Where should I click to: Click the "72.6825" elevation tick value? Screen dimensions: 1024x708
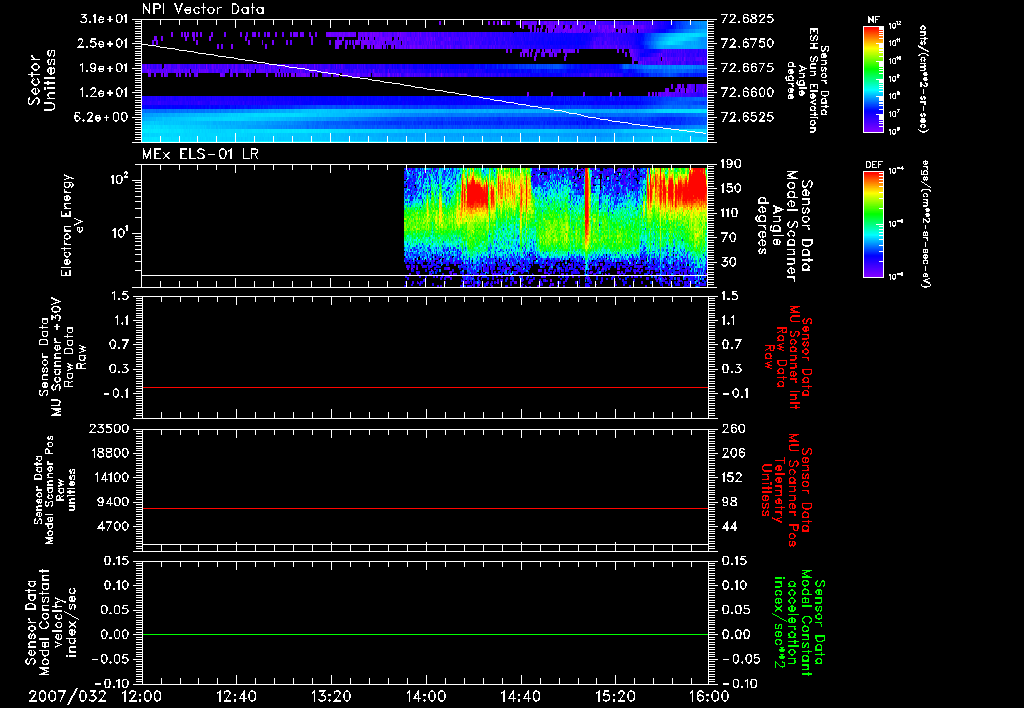pos(747,18)
